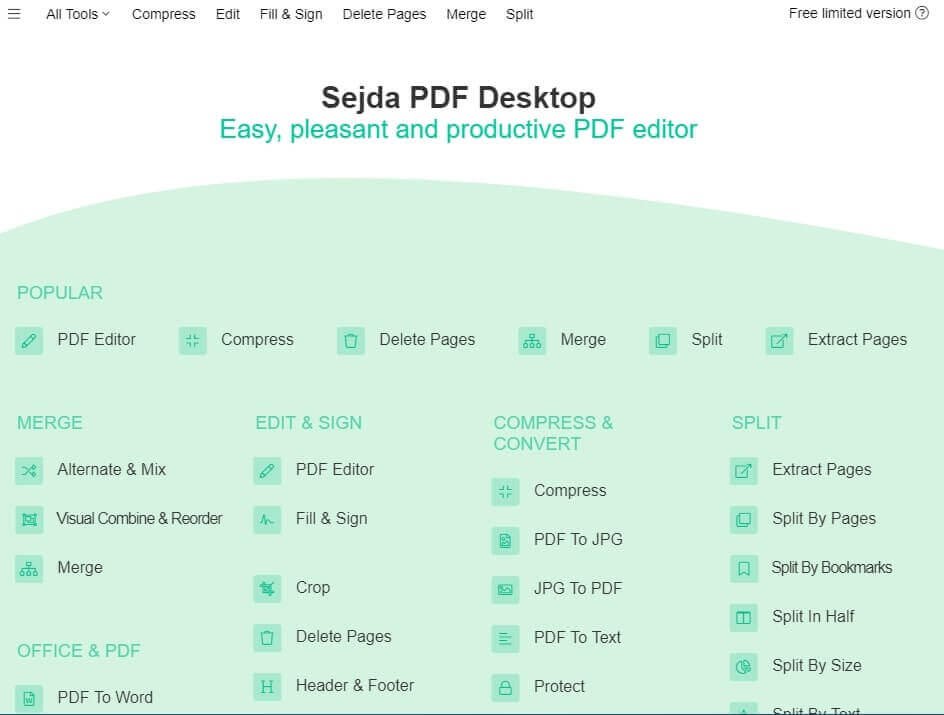
Task: Open Delete Pages in Edit & Sign section
Action: tap(343, 636)
